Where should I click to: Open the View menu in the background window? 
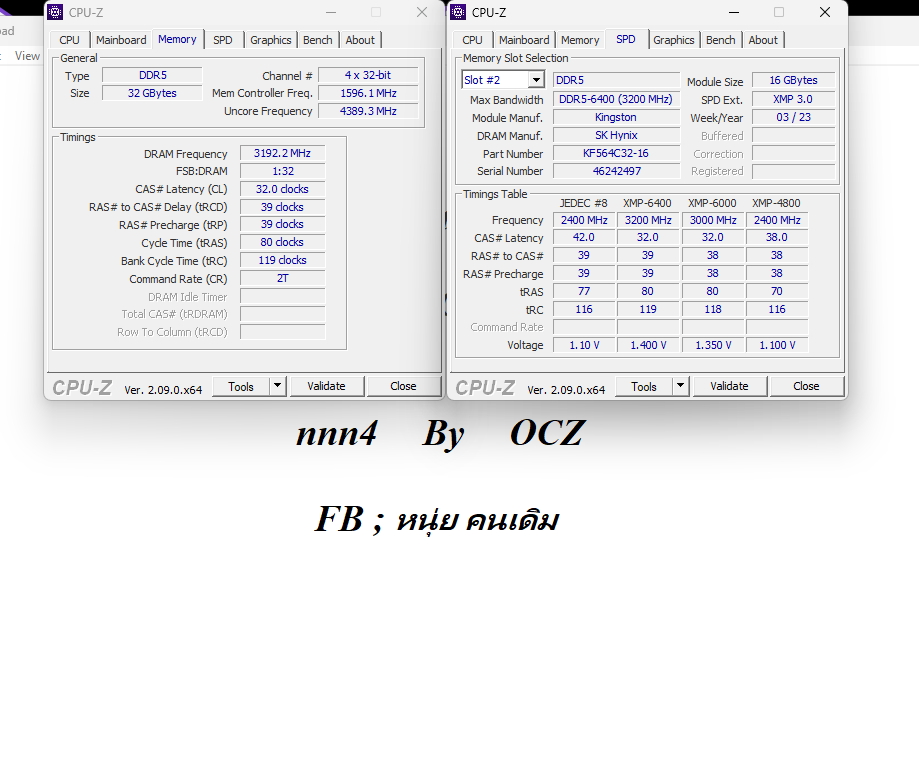(x=27, y=56)
